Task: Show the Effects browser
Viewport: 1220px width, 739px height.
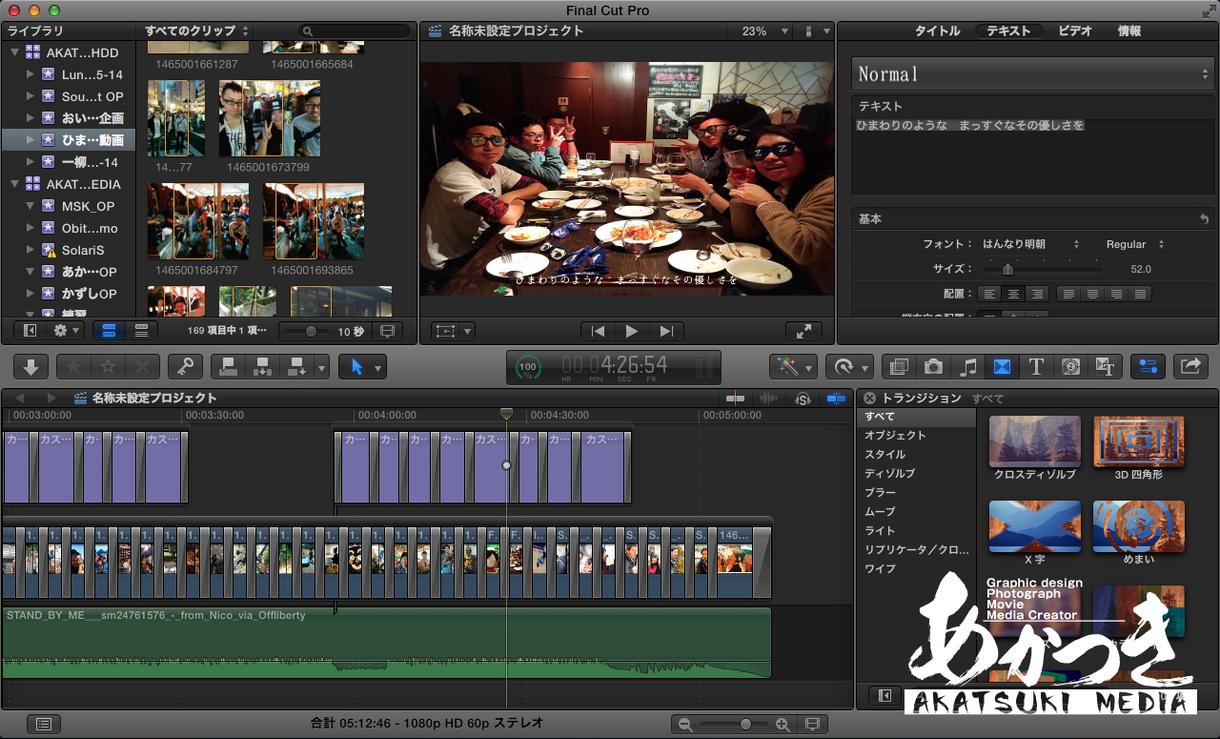Action: point(899,367)
